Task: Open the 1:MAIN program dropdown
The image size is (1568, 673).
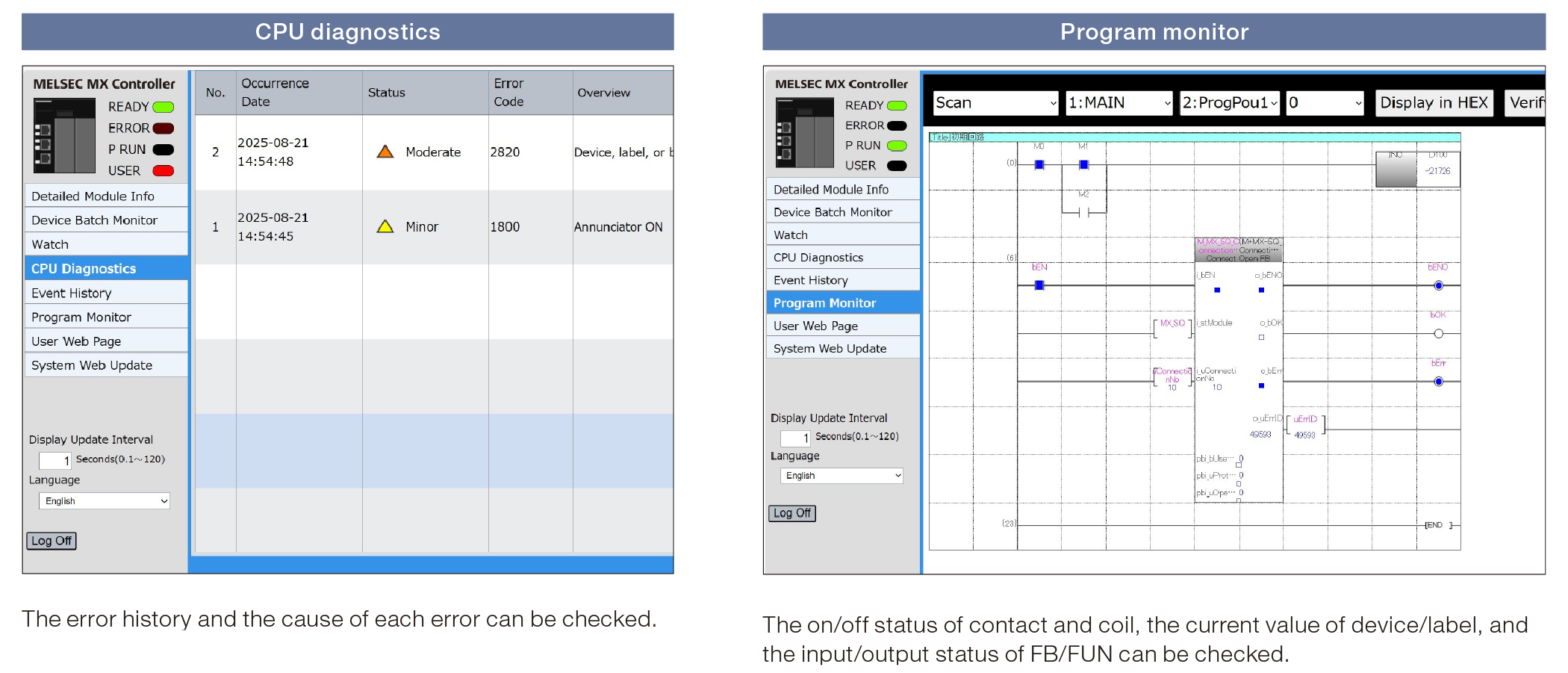Action: click(x=1119, y=103)
